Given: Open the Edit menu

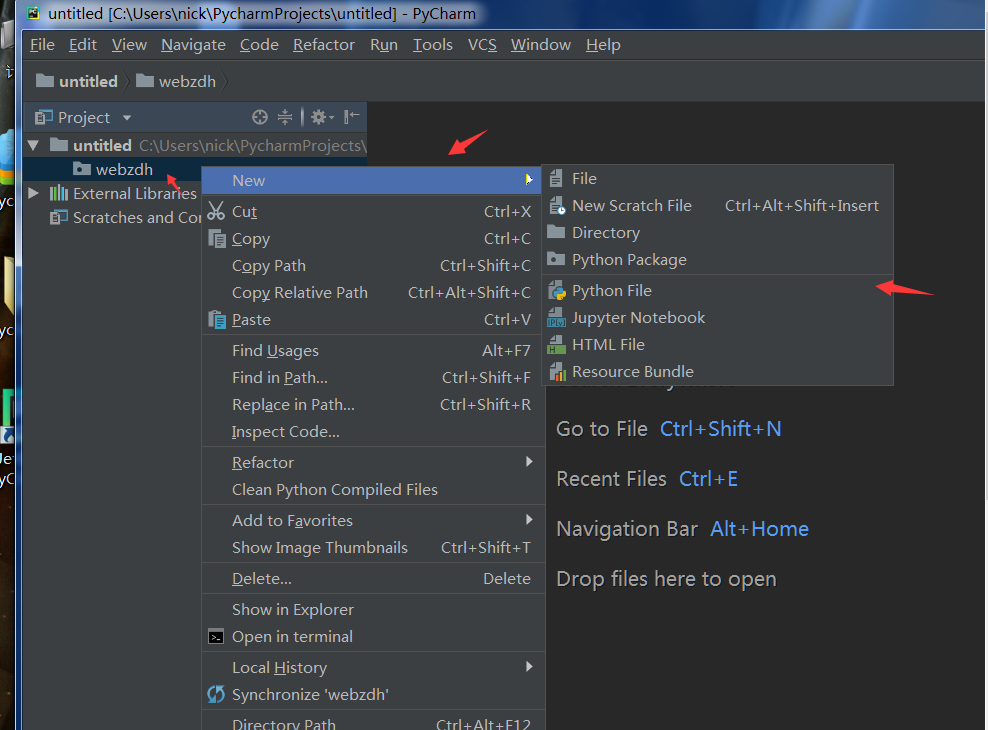Looking at the screenshot, I should (83, 45).
